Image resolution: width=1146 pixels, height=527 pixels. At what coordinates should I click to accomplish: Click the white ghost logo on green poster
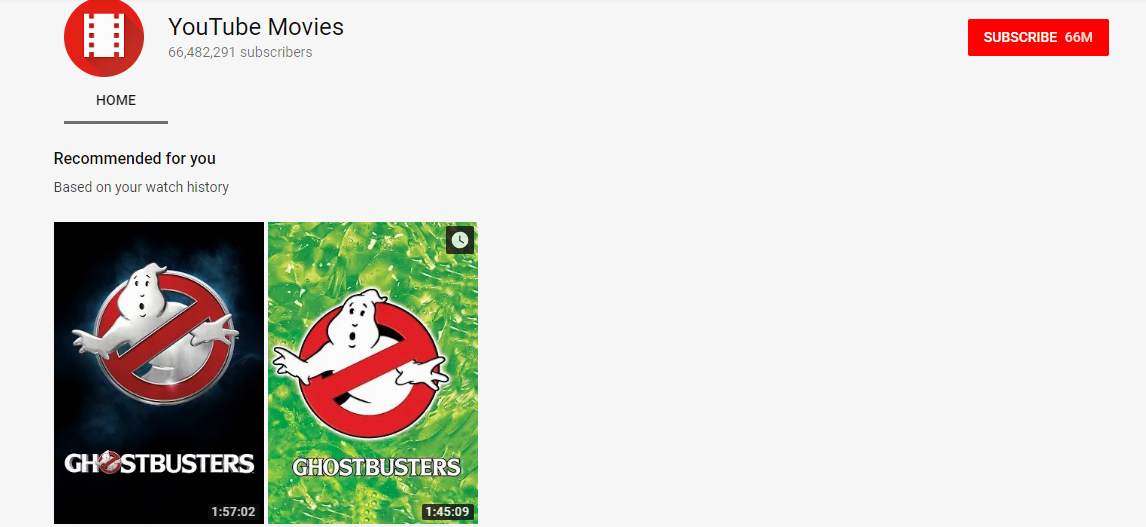pyautogui.click(x=361, y=351)
